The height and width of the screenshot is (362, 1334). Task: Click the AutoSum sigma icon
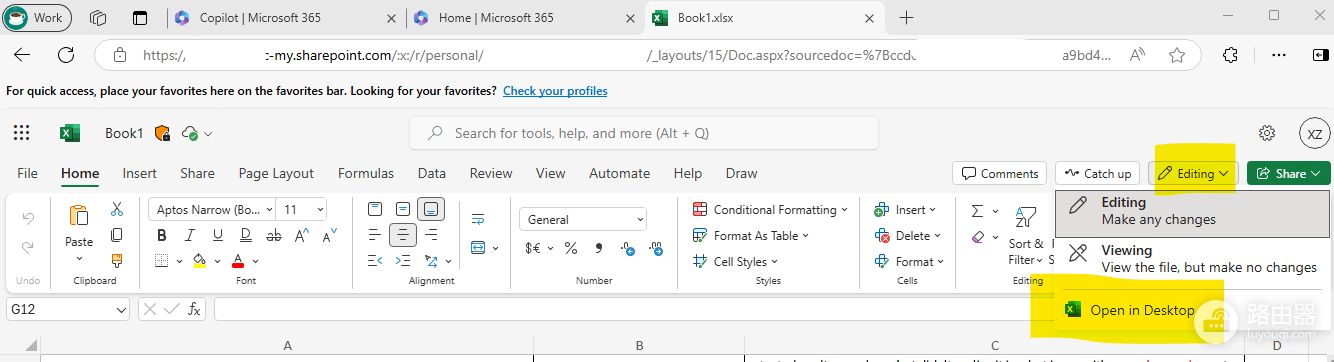[978, 210]
